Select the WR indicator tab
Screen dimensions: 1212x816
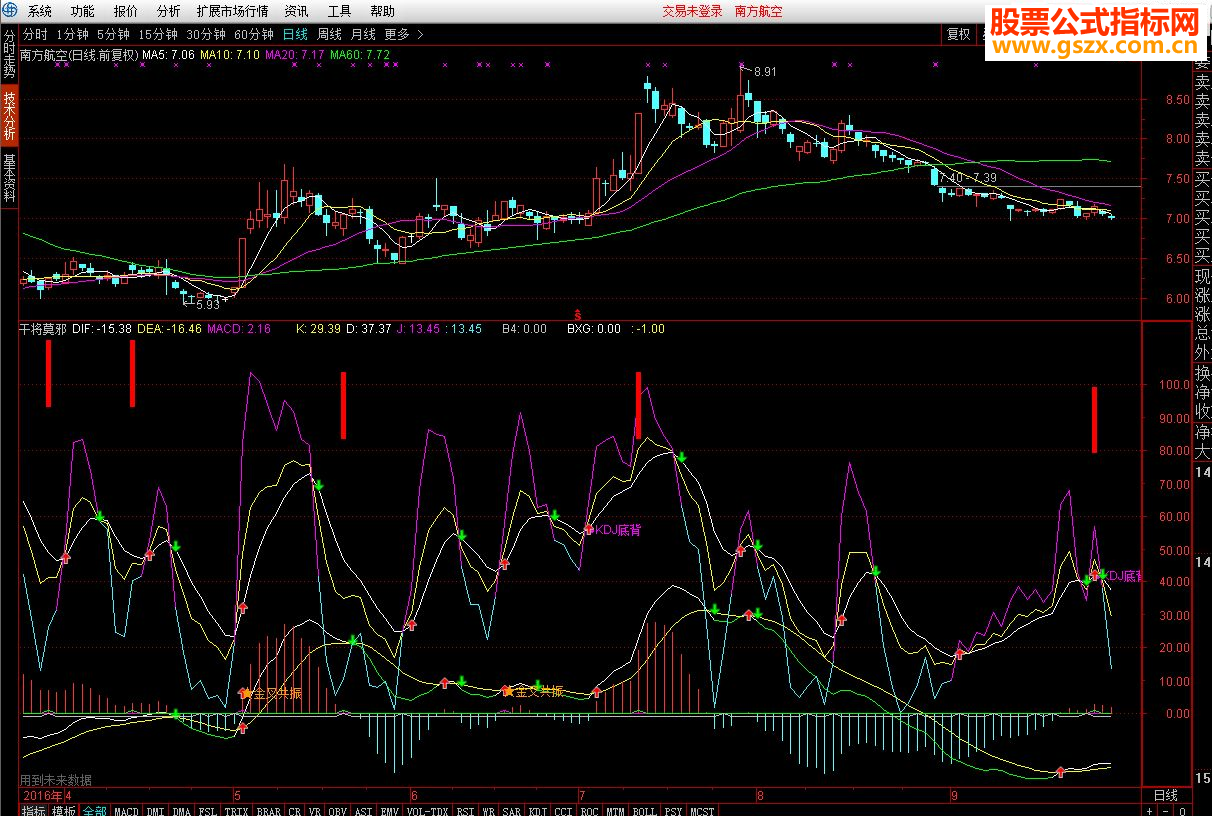coord(489,810)
